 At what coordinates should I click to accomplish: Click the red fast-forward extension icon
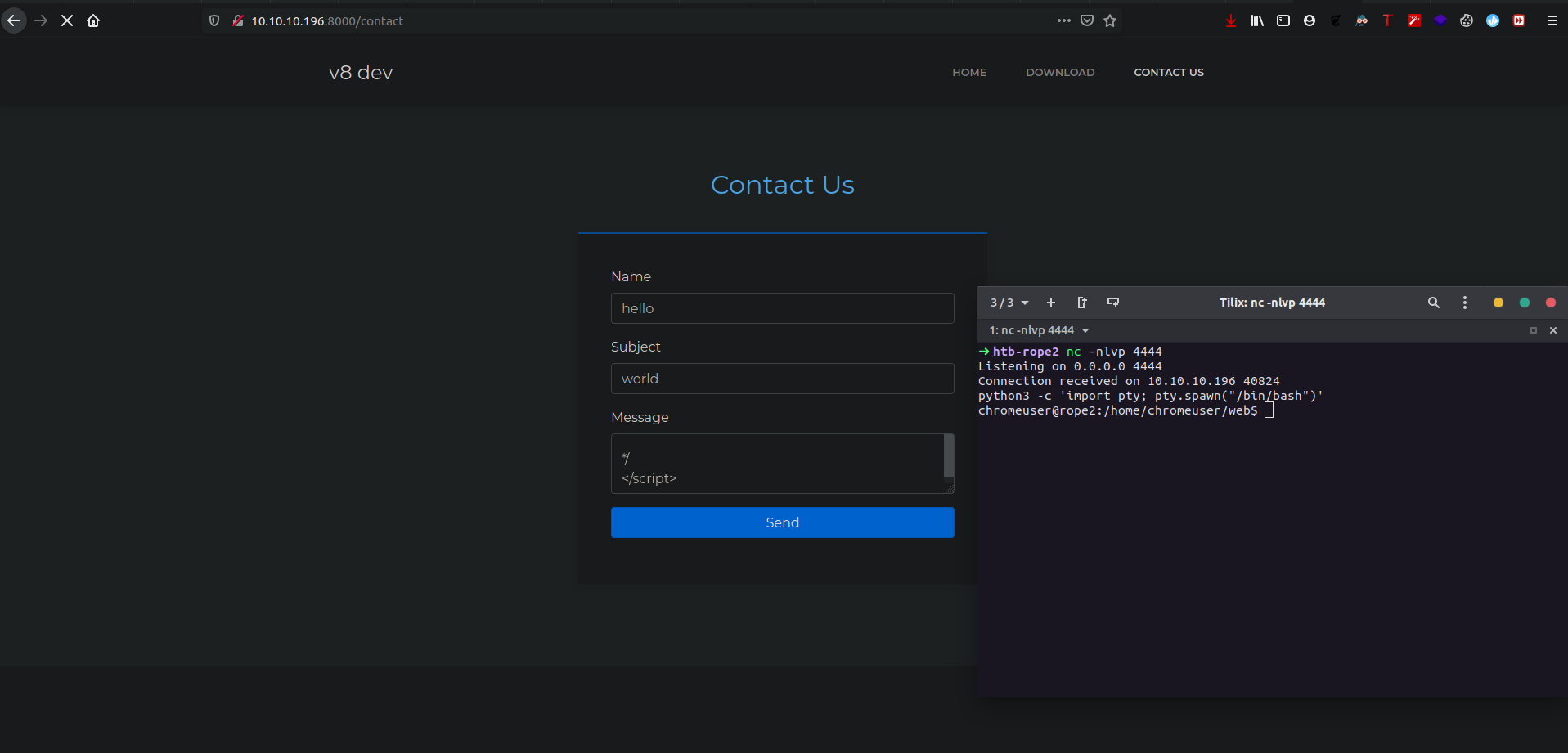pyautogui.click(x=1519, y=20)
